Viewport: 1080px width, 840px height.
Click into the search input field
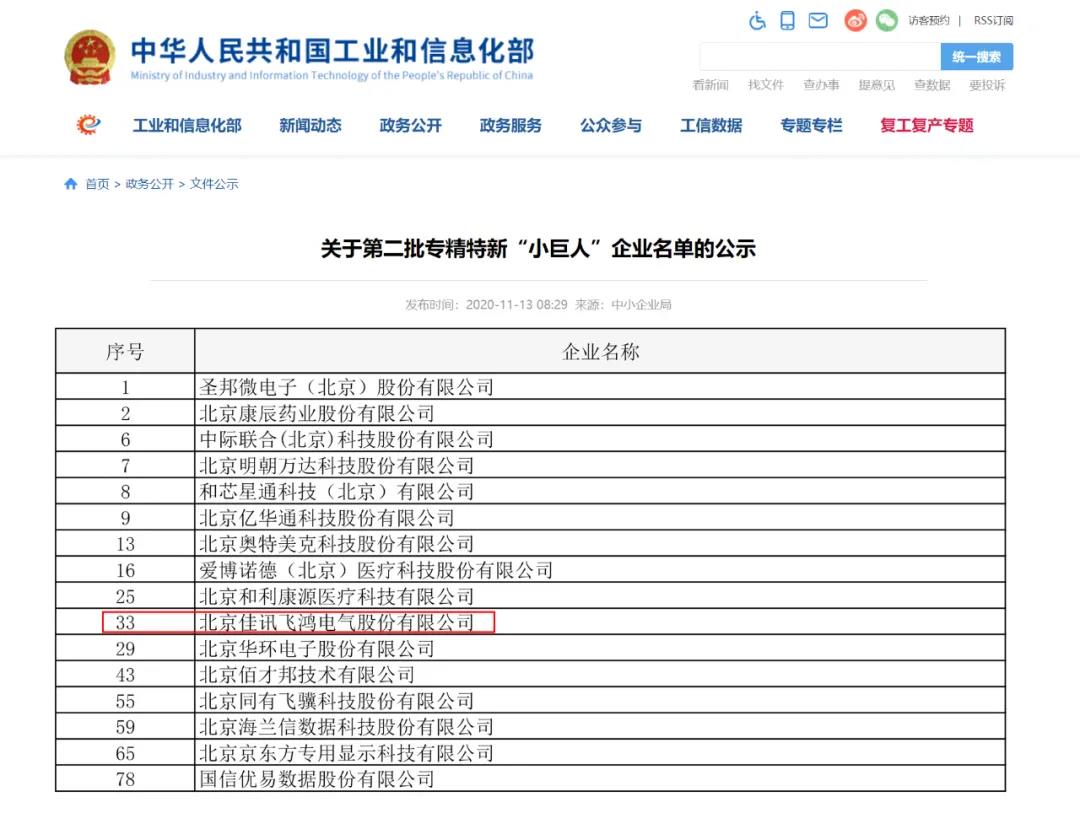click(x=820, y=57)
